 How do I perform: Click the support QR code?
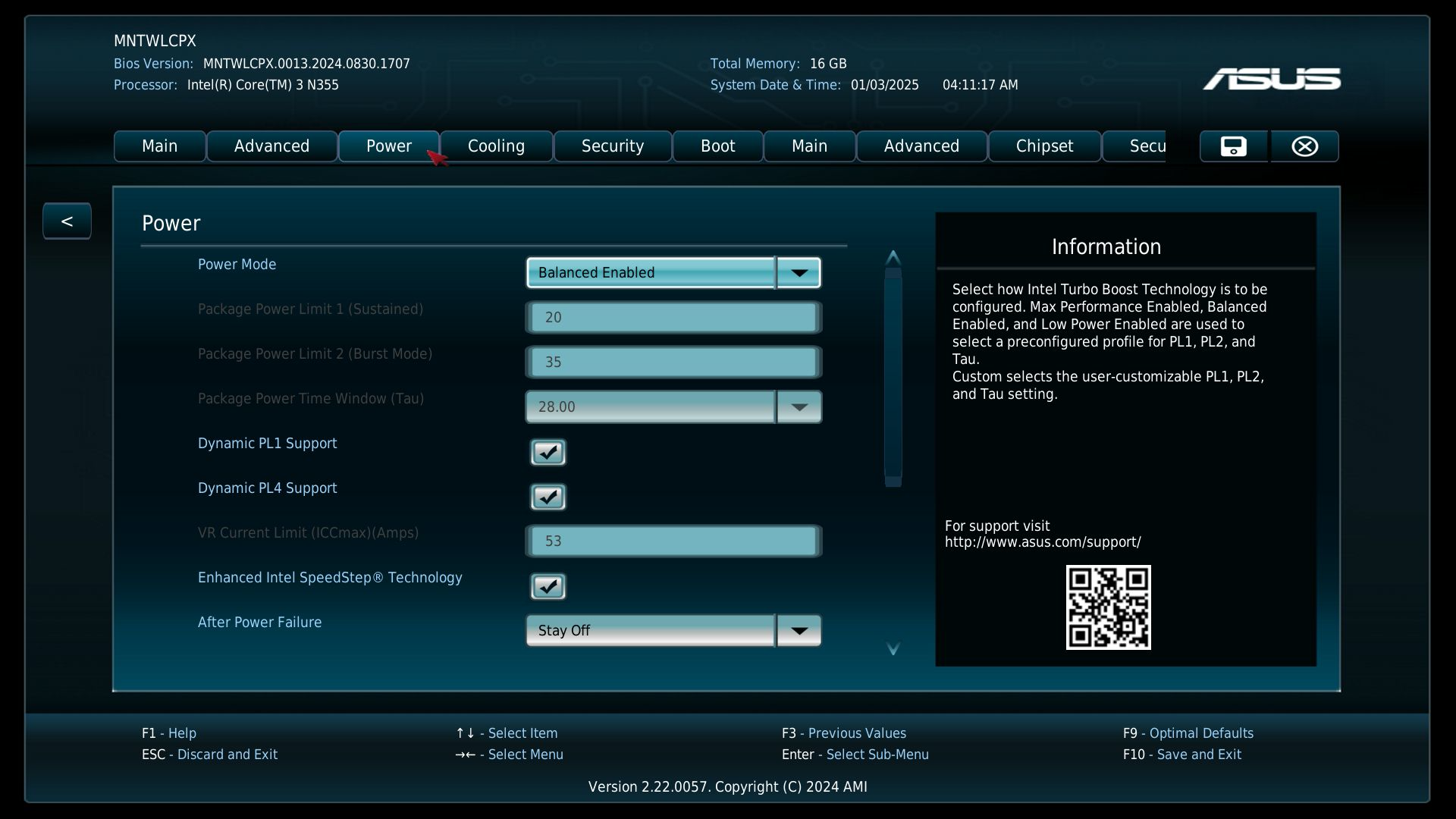[x=1108, y=607]
